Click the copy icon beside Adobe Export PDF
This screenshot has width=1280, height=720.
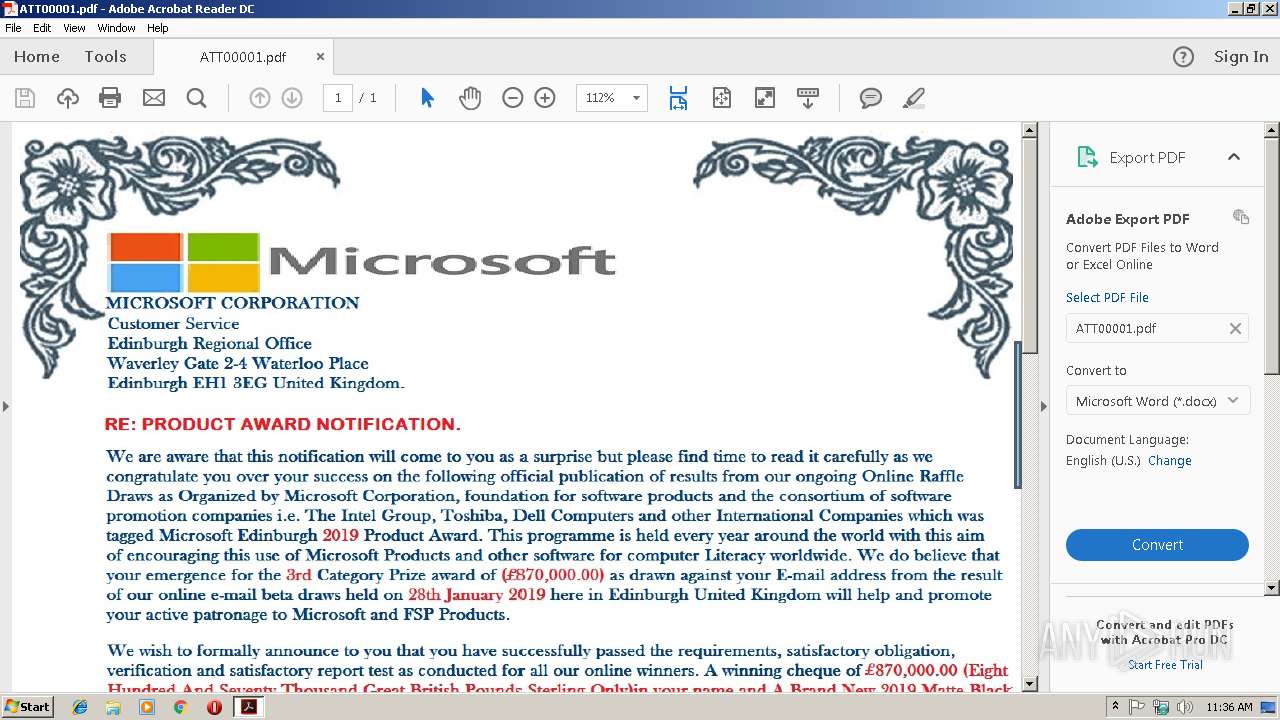1241,217
